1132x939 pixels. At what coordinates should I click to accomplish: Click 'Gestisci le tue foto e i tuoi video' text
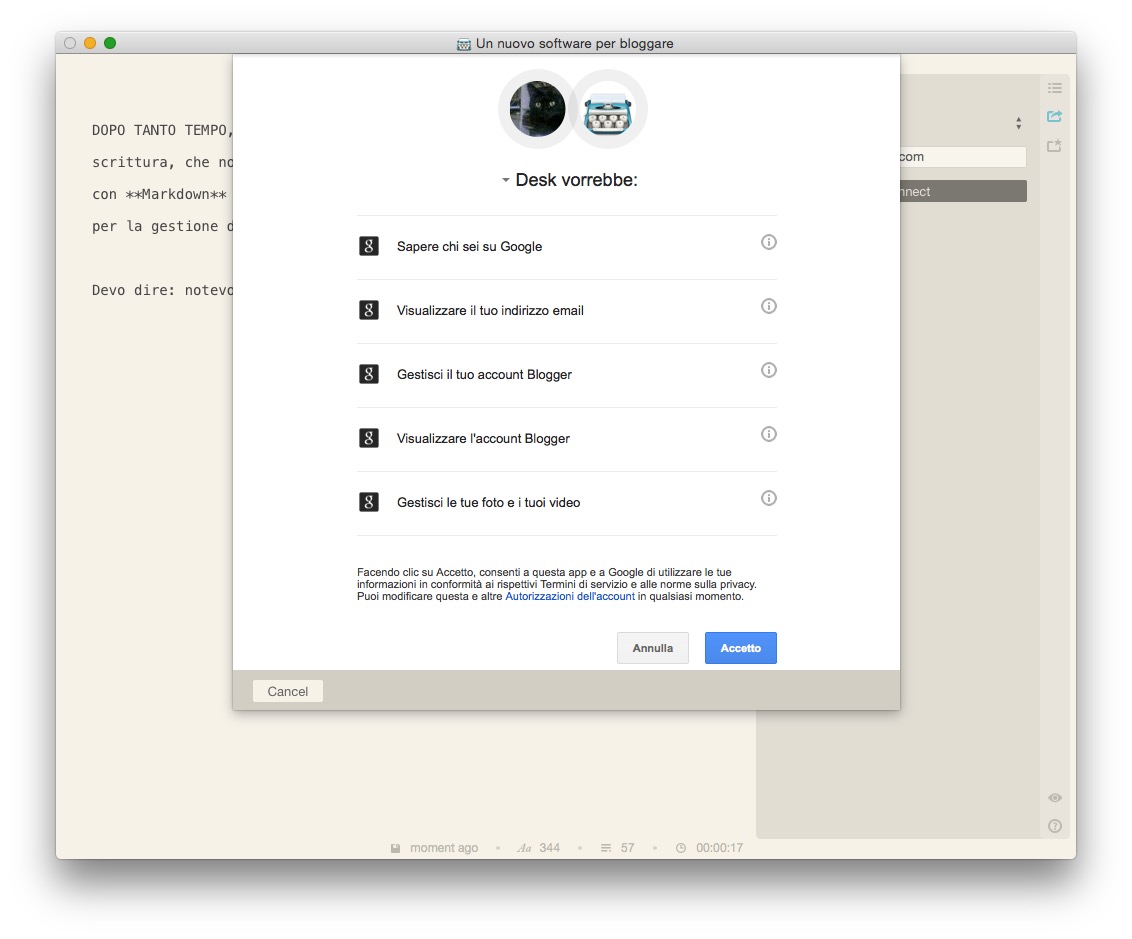[x=488, y=502]
